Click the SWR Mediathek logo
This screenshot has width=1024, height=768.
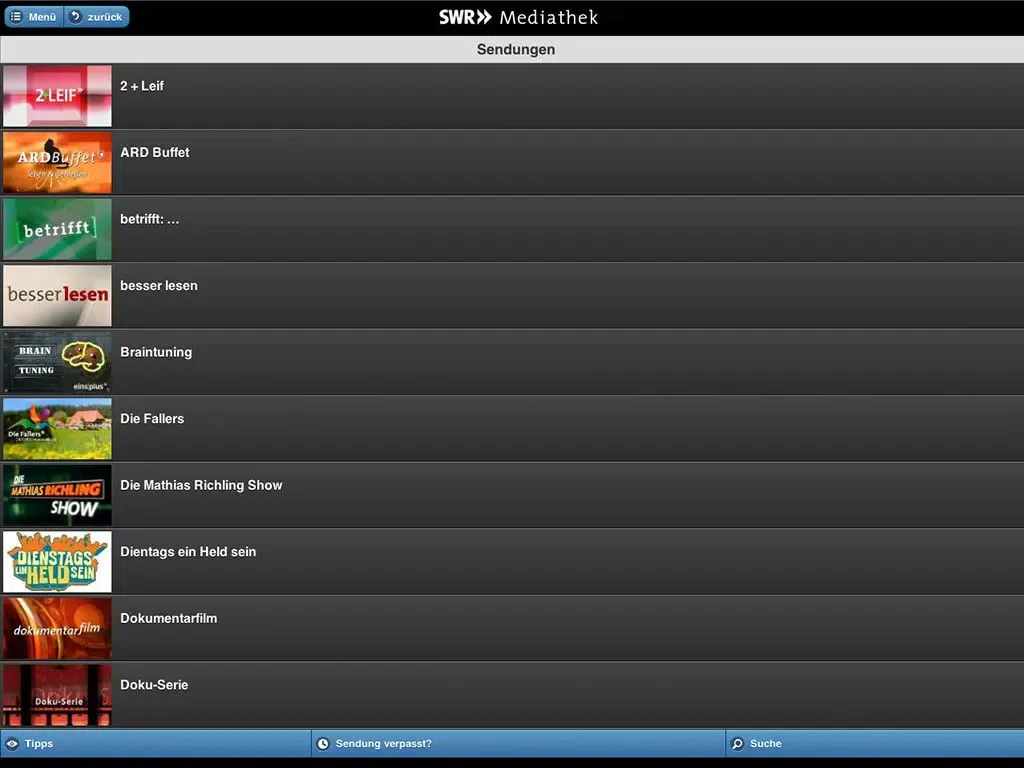click(519, 17)
